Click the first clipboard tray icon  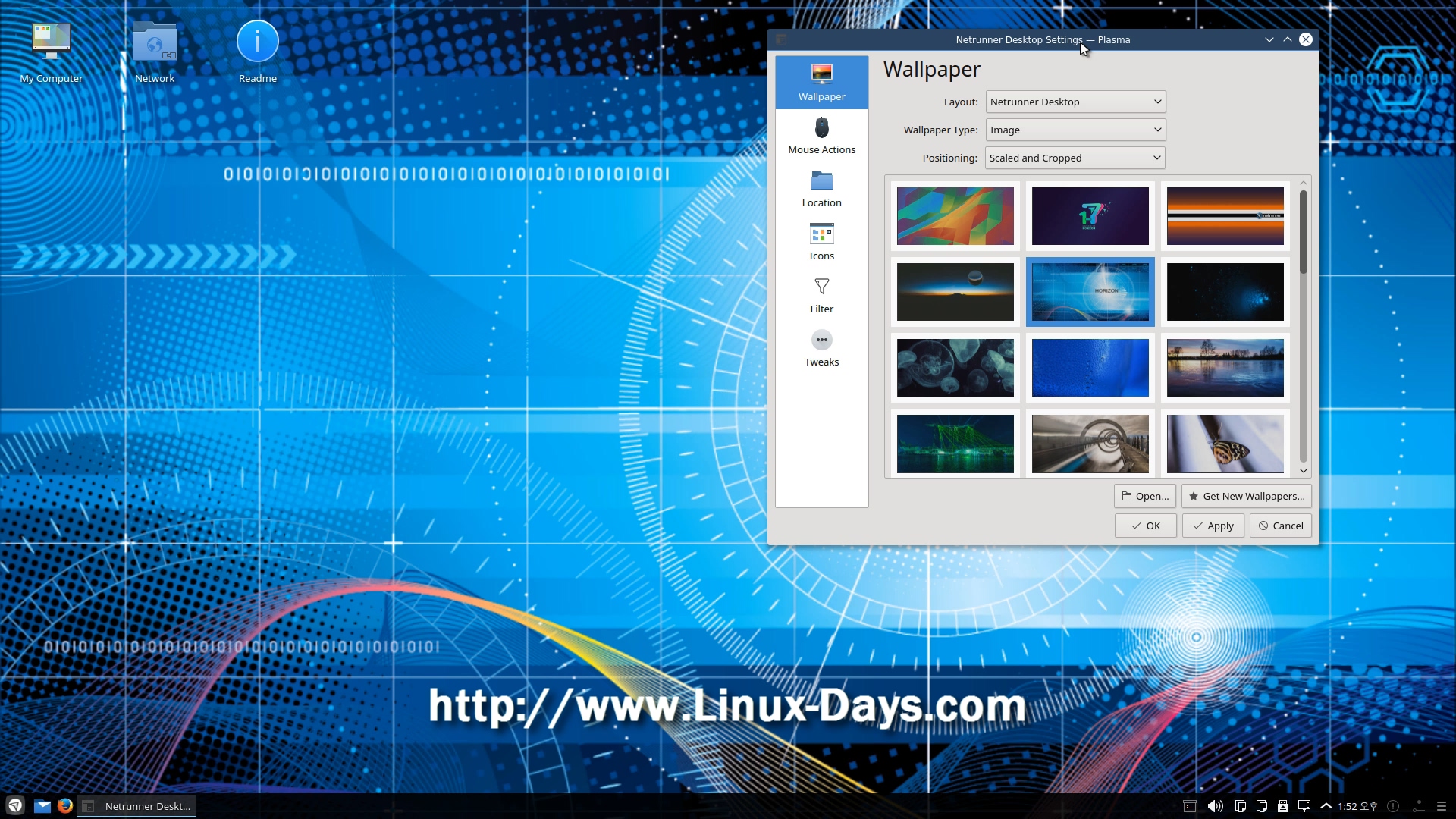point(1241,806)
